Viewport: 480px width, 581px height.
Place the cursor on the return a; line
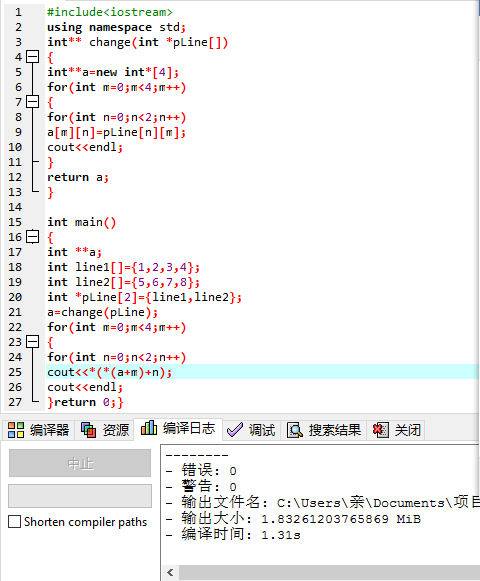coord(78,177)
